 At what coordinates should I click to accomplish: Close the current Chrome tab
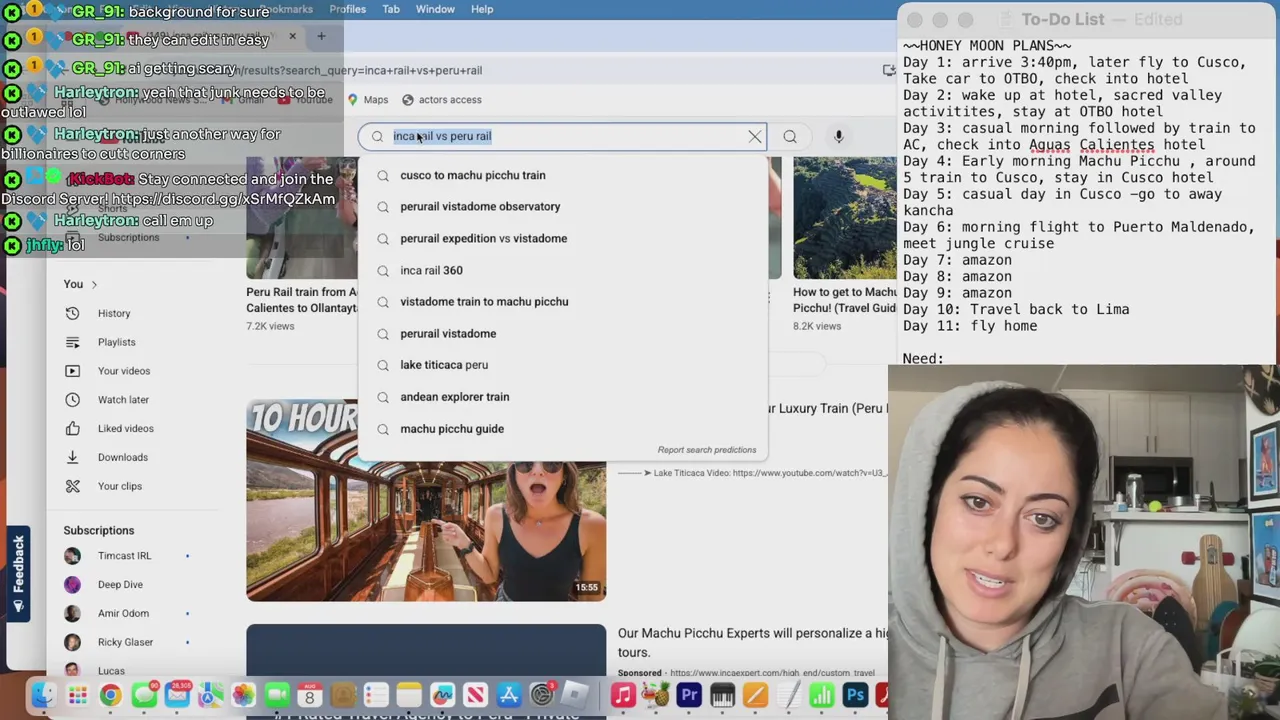(x=292, y=37)
